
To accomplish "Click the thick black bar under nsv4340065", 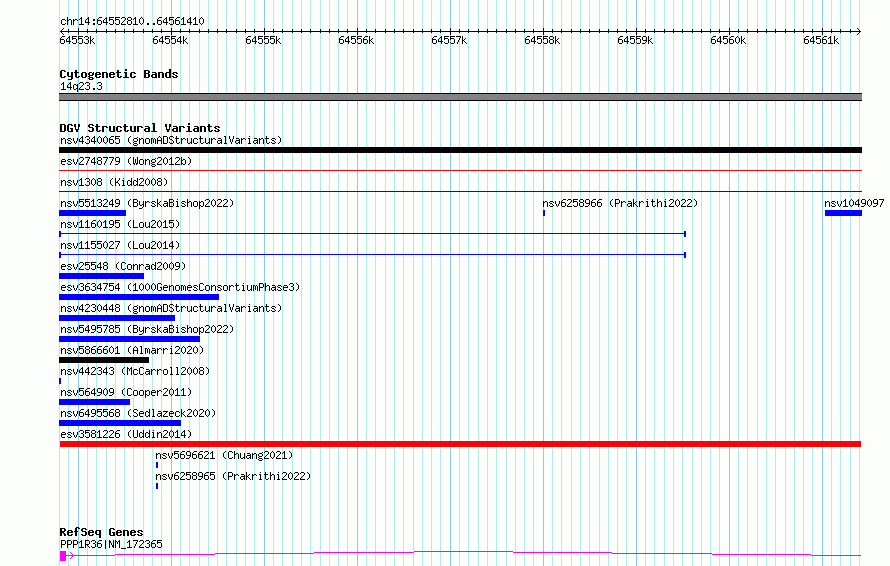I will tap(460, 150).
